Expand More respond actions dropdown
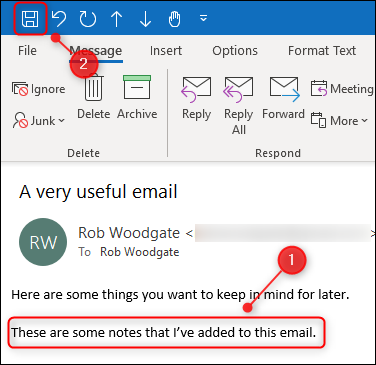The height and width of the screenshot is (365, 376). [339, 120]
